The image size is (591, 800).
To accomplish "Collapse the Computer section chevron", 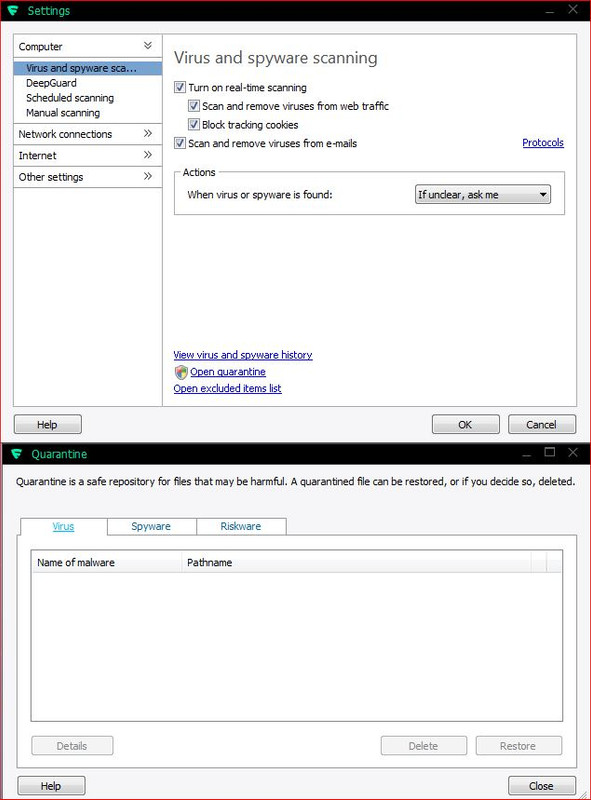I will click(x=147, y=46).
